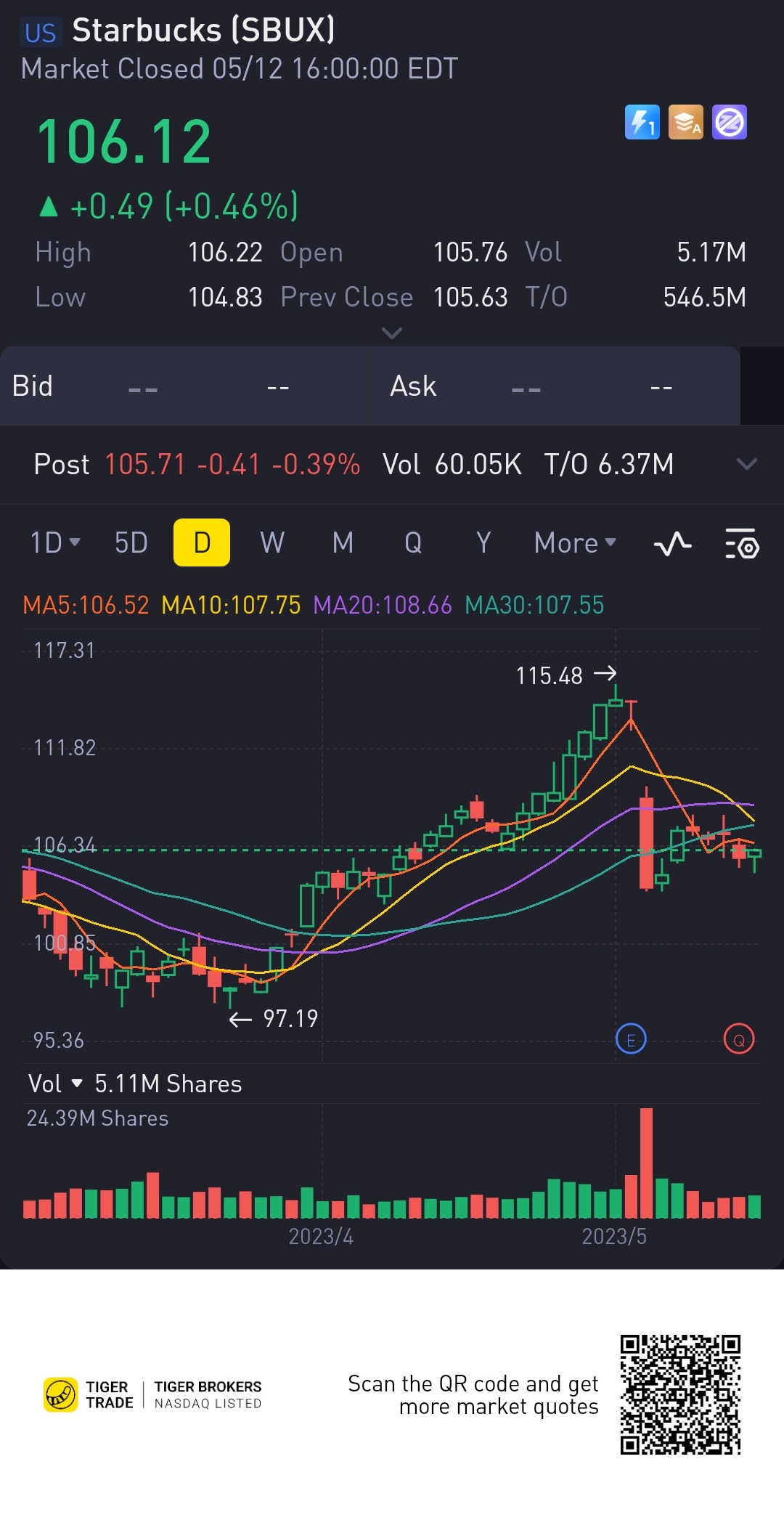
Task: Tap the Low 104.83 value
Action: coord(225,297)
